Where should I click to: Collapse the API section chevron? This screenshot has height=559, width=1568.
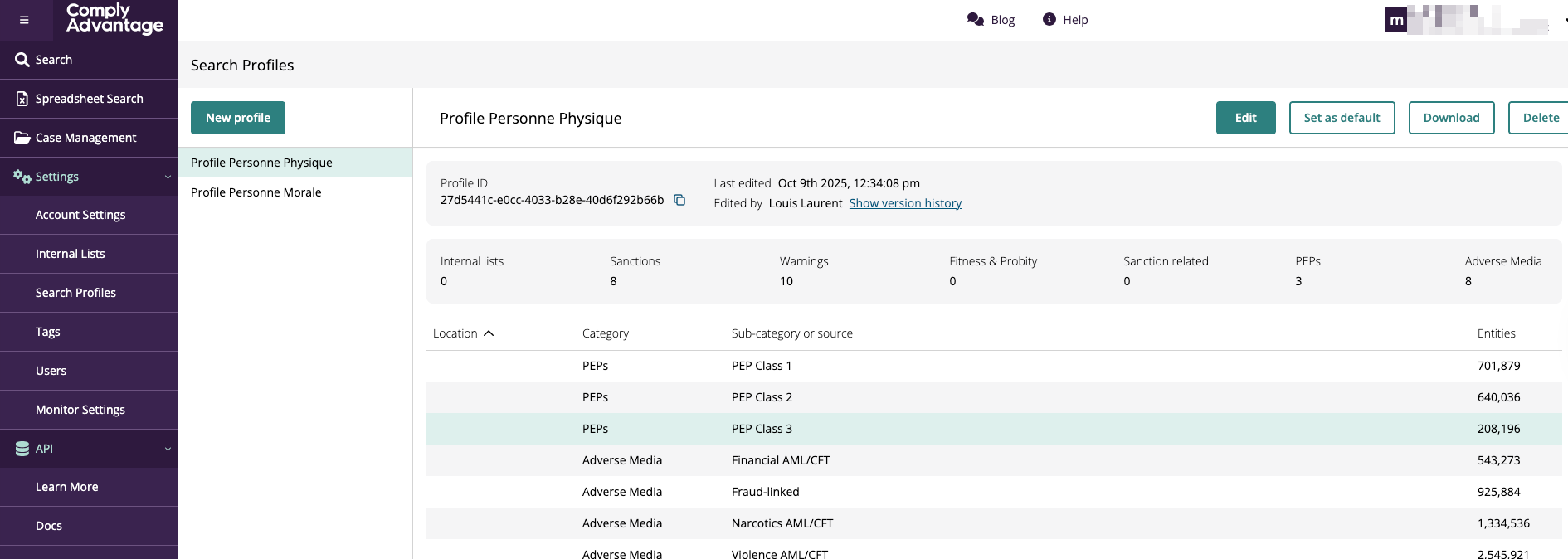point(168,449)
